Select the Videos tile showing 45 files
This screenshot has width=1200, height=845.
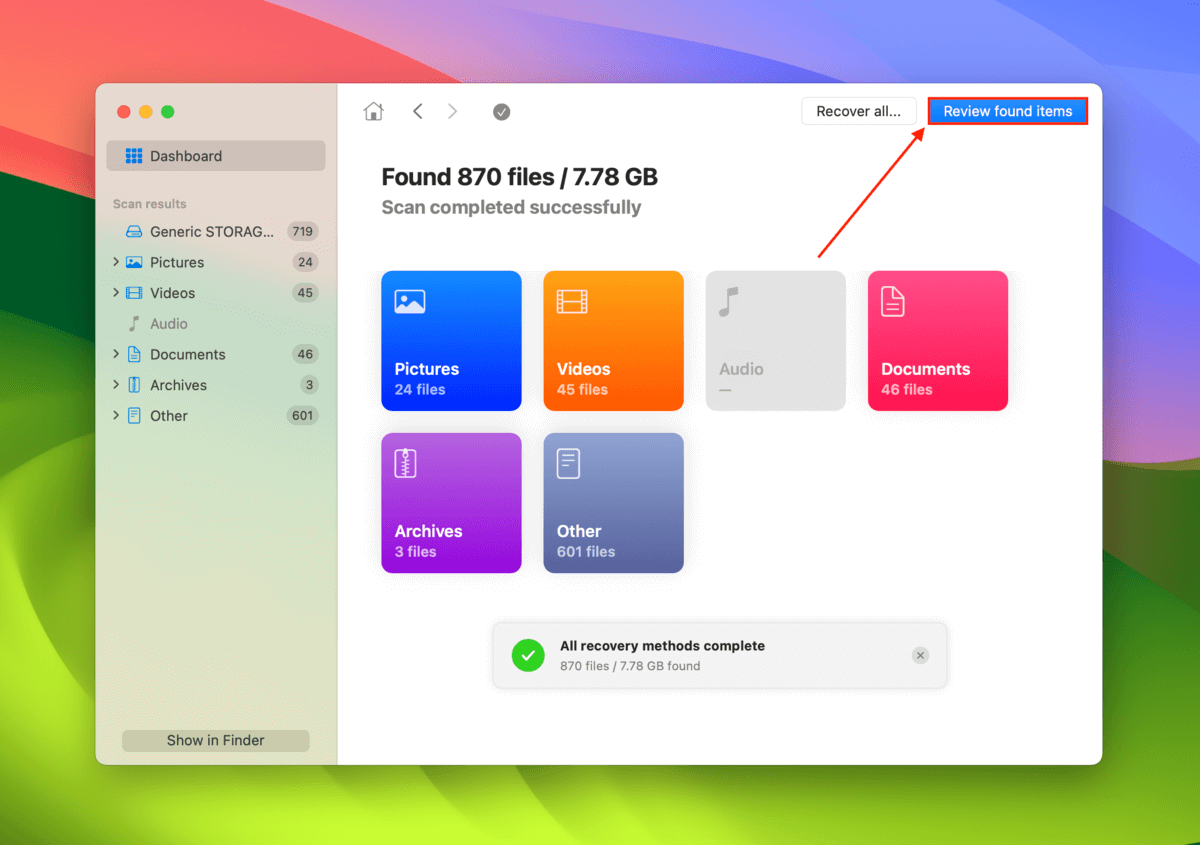tap(613, 340)
